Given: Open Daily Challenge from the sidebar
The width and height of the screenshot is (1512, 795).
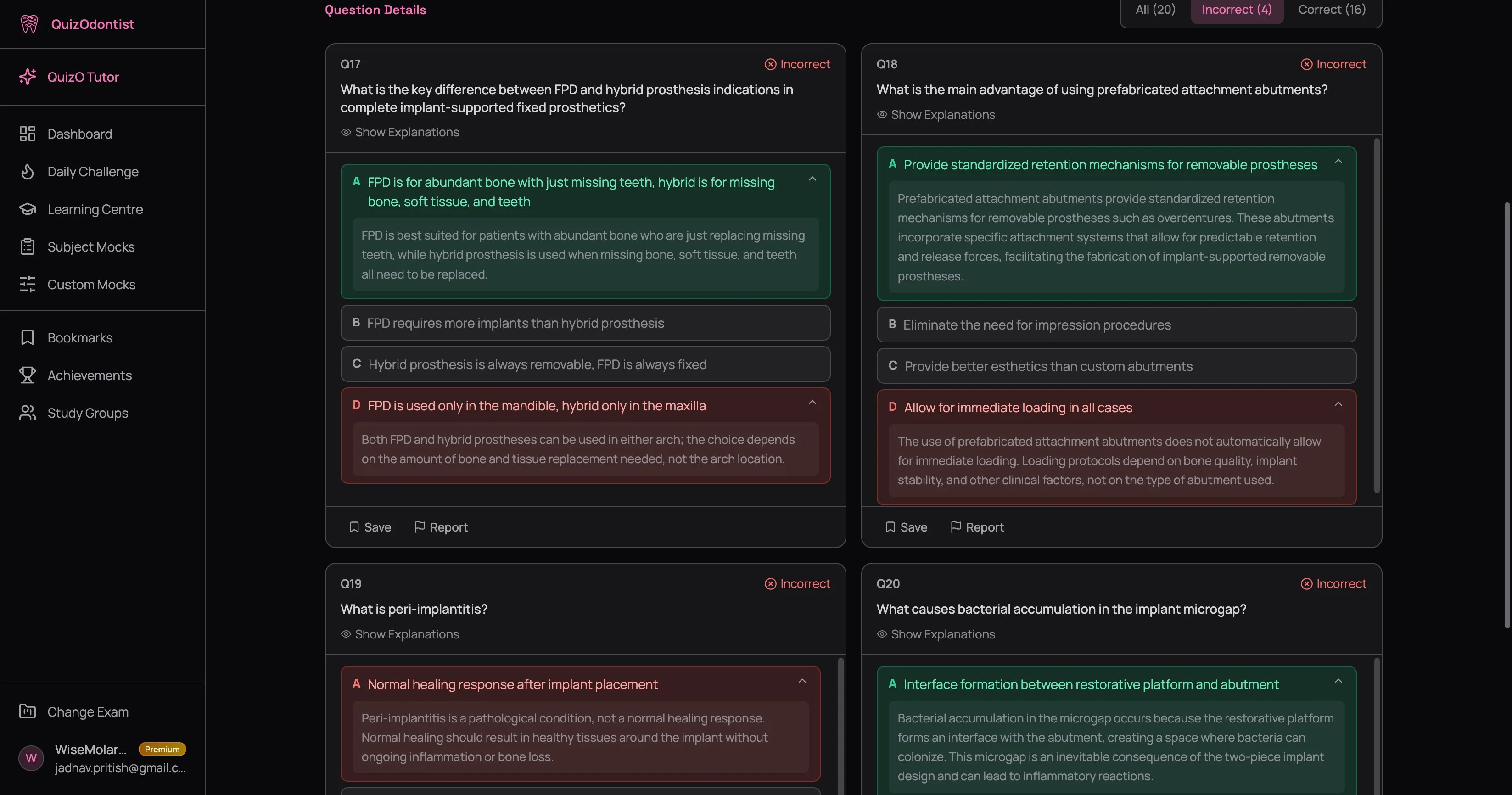Looking at the screenshot, I should (27, 172).
